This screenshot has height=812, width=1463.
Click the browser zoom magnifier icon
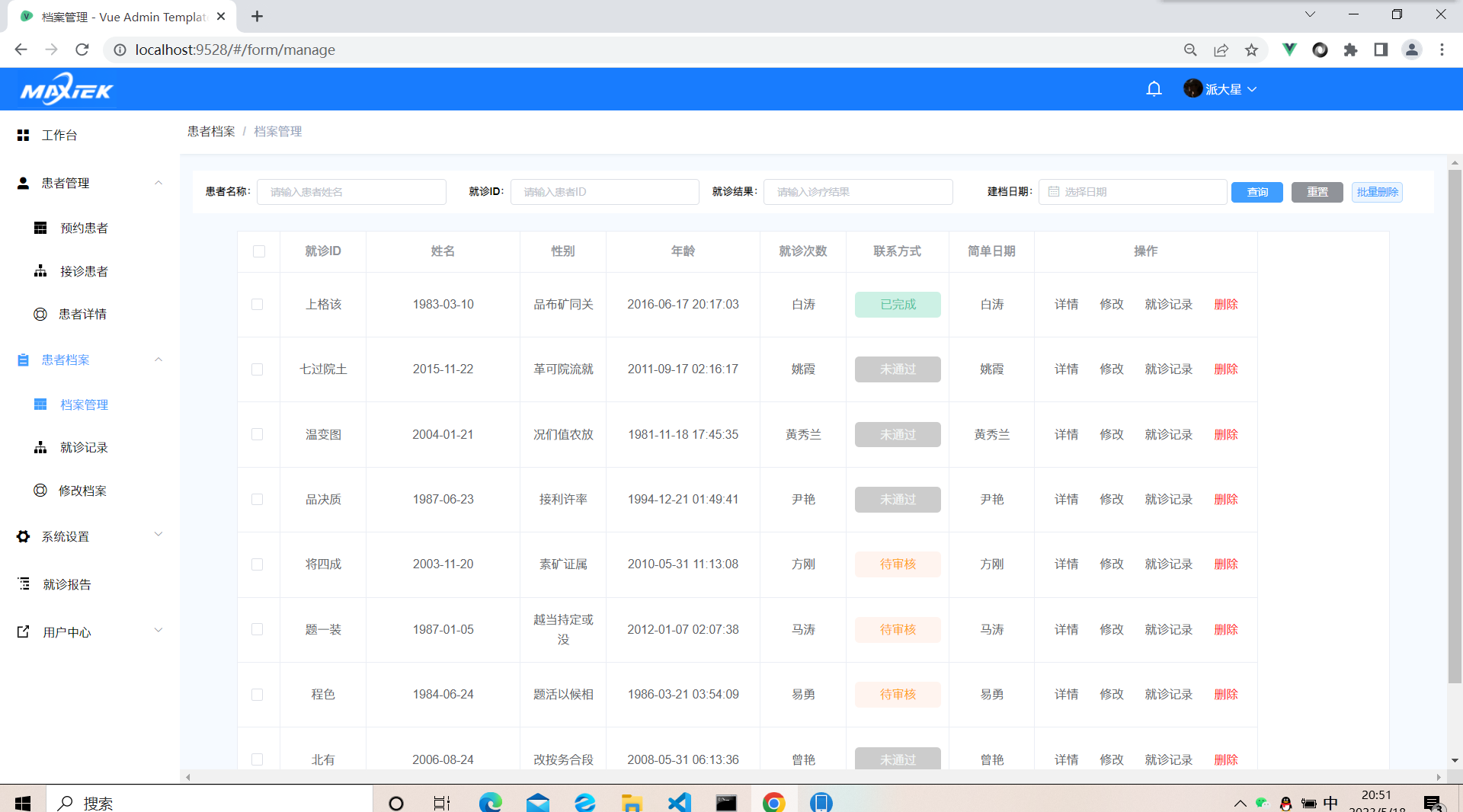tap(1190, 50)
